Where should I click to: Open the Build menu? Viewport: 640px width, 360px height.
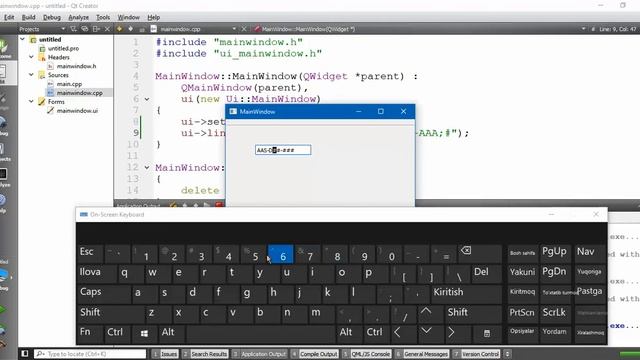point(28,17)
